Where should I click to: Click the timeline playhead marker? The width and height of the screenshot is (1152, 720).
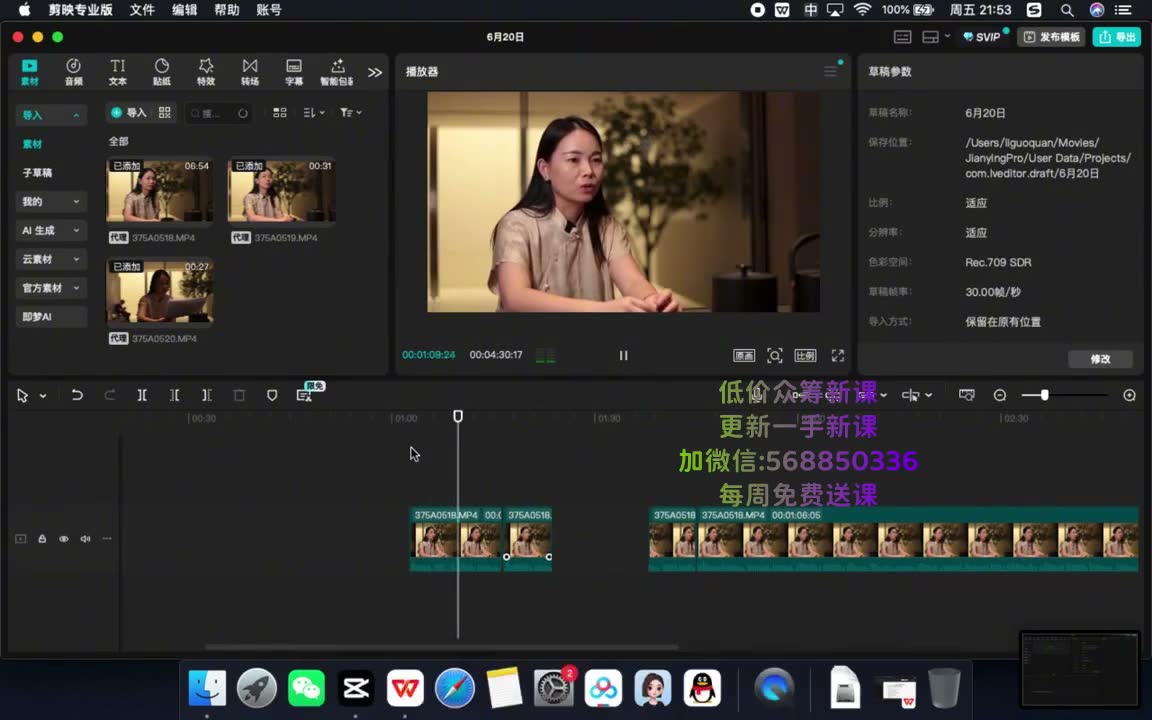tap(458, 417)
